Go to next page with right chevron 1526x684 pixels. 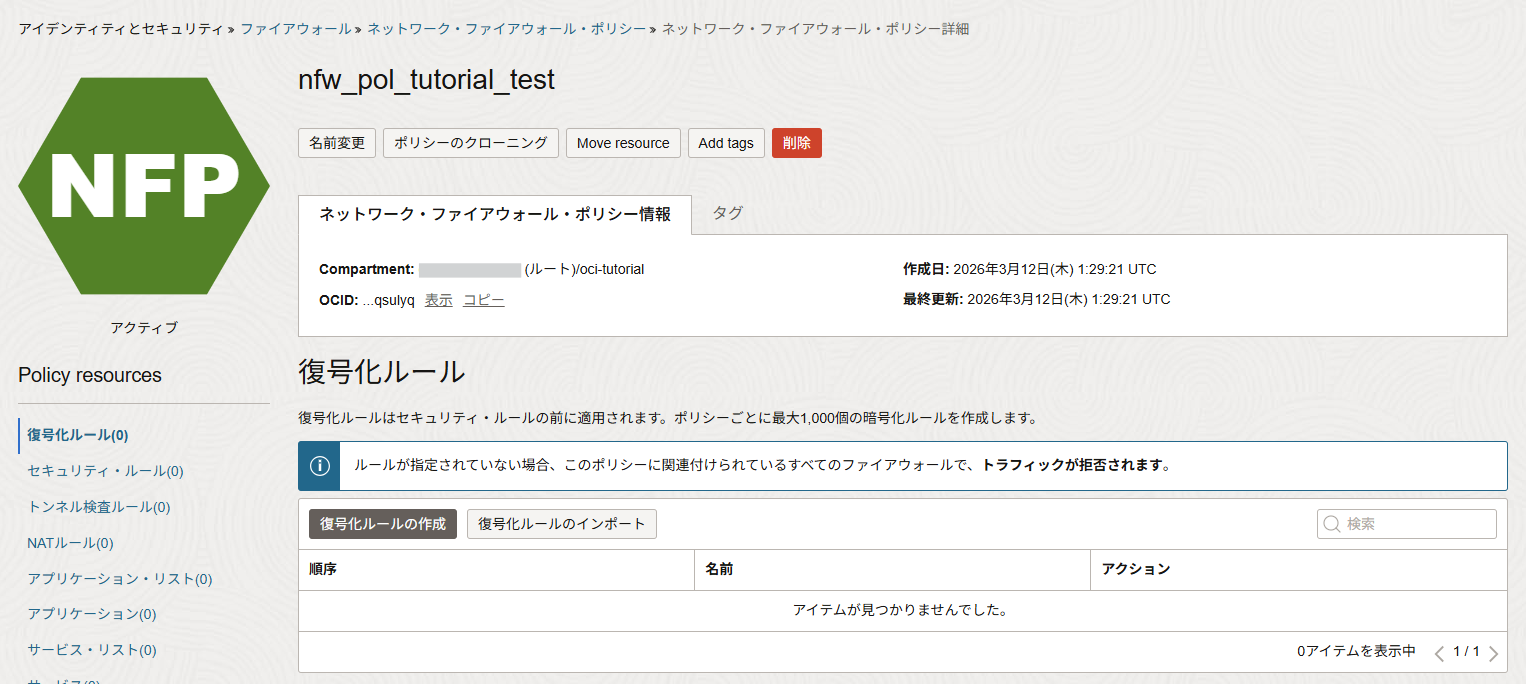click(1493, 654)
